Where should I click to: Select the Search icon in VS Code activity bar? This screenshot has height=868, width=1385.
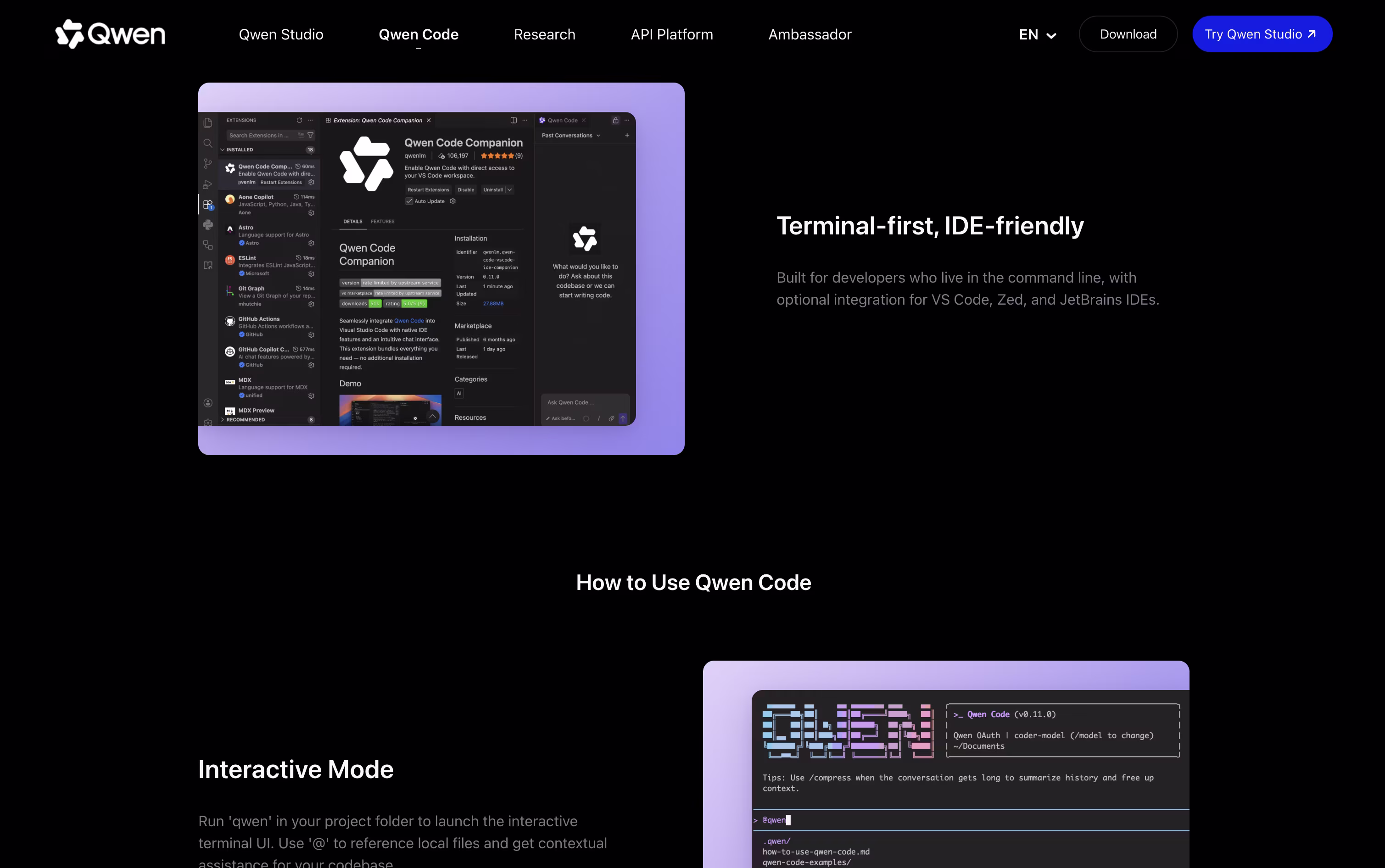(x=208, y=143)
